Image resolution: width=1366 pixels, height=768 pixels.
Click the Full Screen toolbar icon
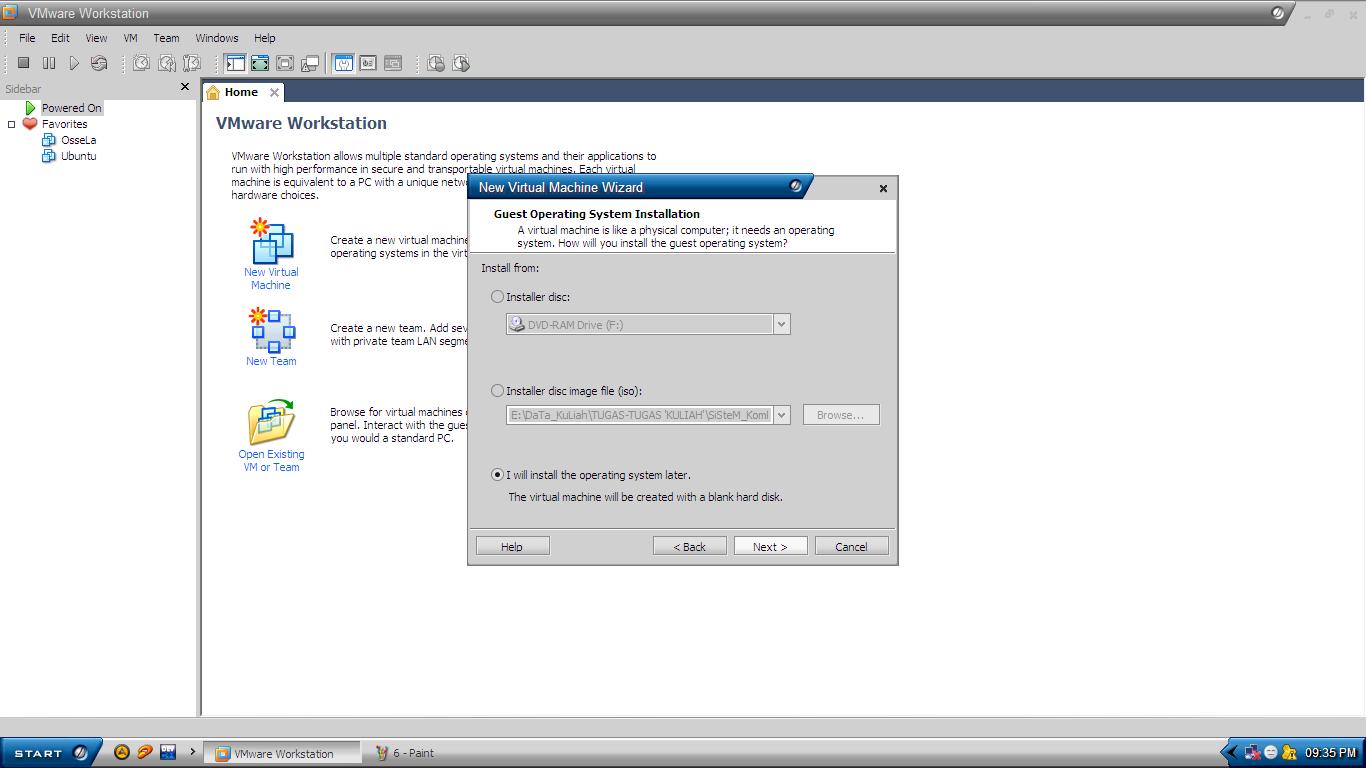pyautogui.click(x=285, y=63)
